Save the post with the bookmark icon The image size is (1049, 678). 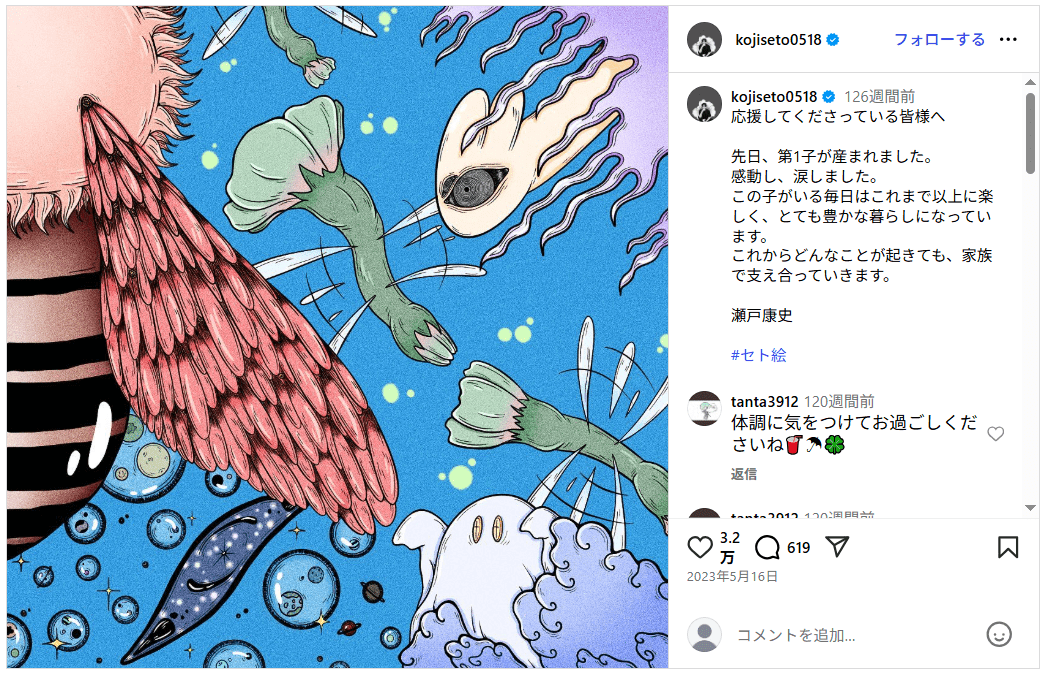1008,547
